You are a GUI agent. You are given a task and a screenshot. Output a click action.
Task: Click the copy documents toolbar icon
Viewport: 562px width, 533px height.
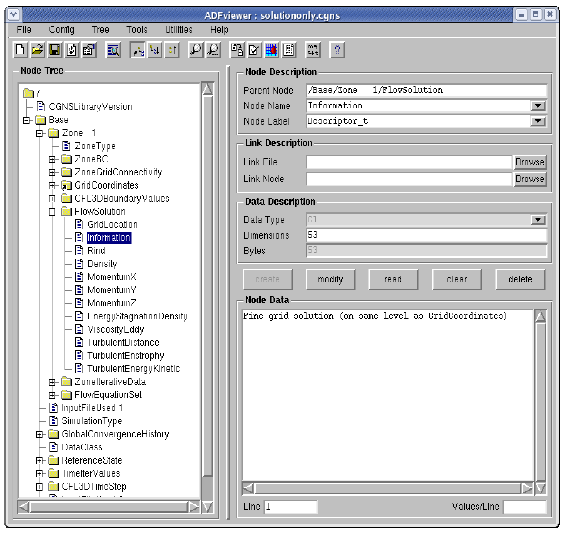[237, 50]
